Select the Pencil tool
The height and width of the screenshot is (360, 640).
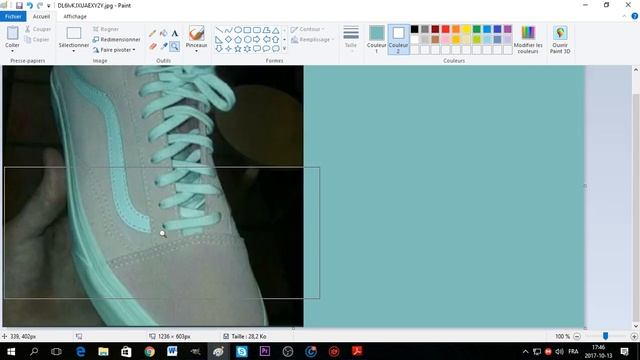point(153,34)
